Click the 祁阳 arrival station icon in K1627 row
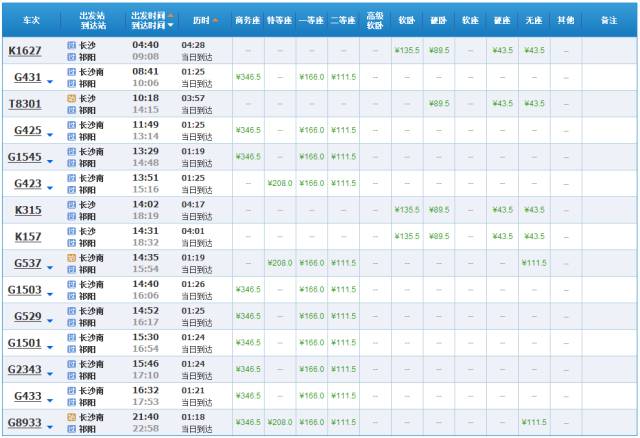This screenshot has width=640, height=438. coord(71,57)
